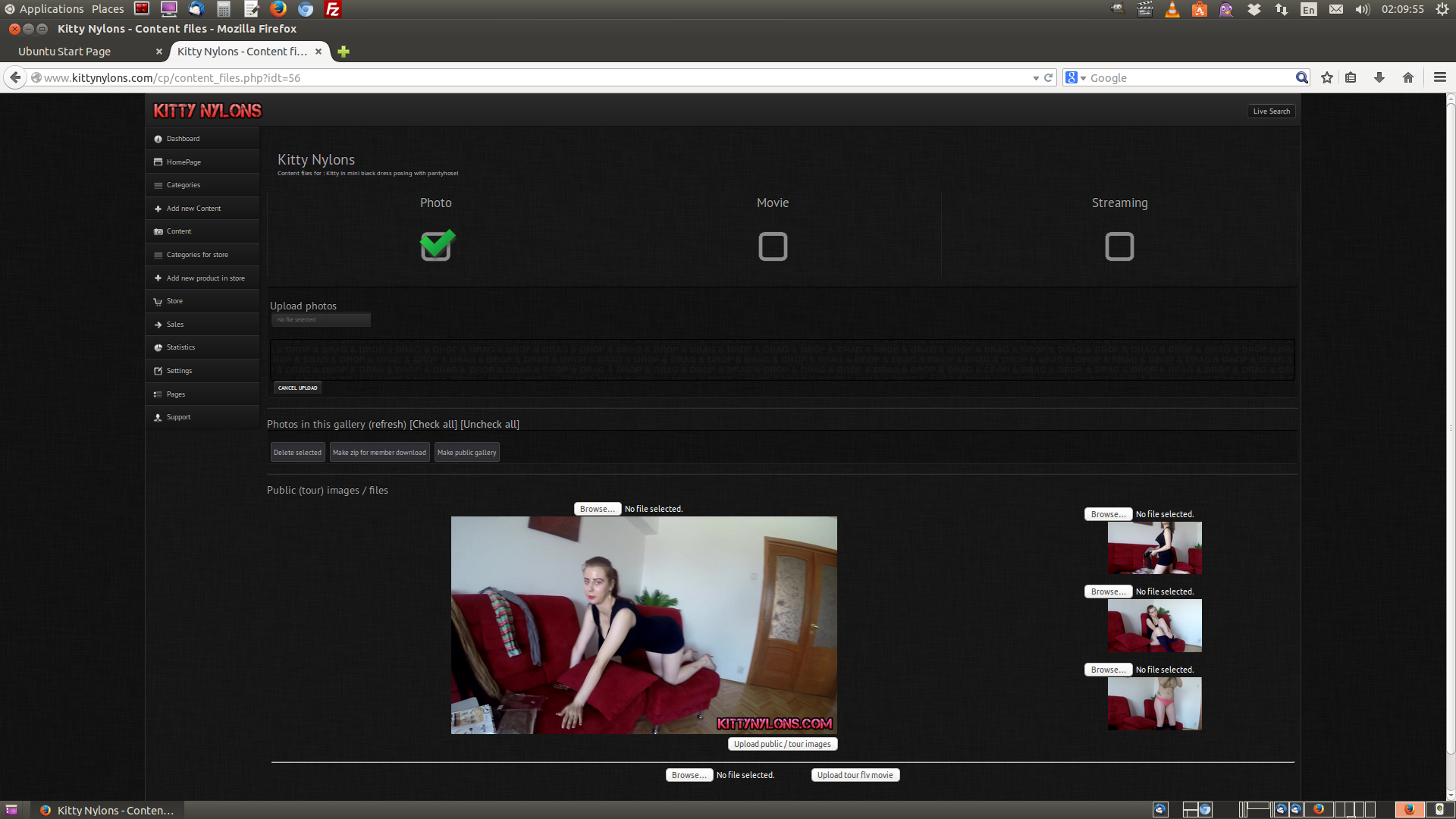Click Browse above the third side thumbnail
Screen dimensions: 1456x819
[x=1108, y=670]
